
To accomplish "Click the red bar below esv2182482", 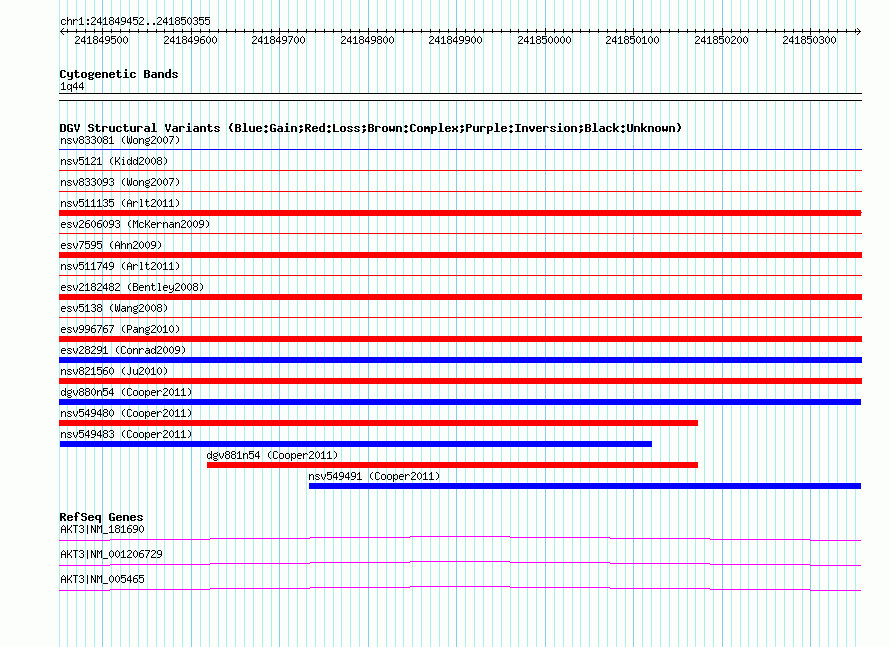I will pos(460,297).
